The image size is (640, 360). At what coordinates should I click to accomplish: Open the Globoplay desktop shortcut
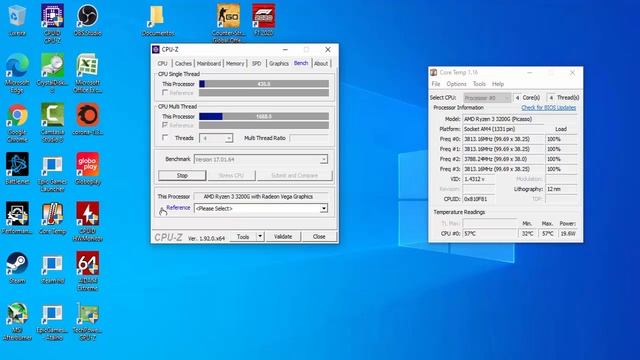click(87, 169)
